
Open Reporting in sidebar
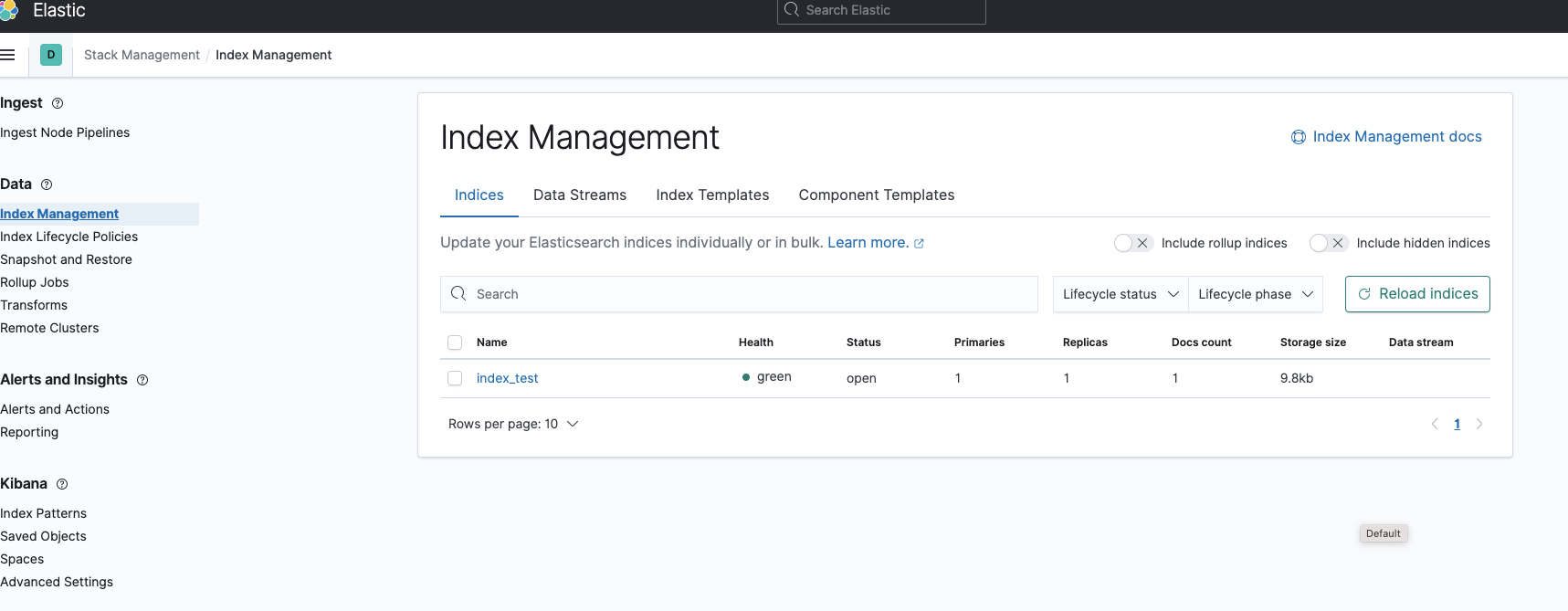point(29,432)
